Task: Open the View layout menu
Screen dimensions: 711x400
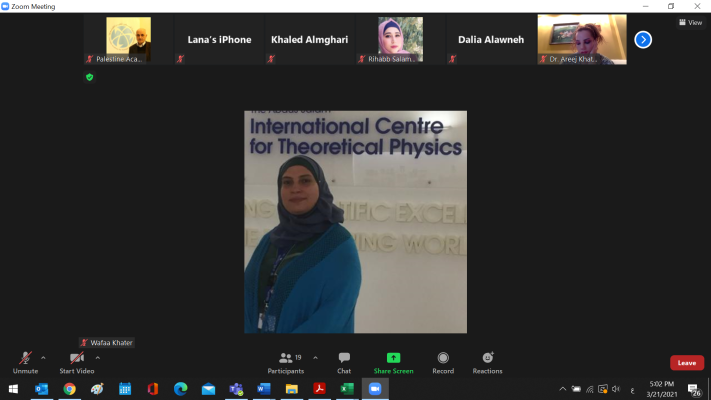Action: pos(690,22)
